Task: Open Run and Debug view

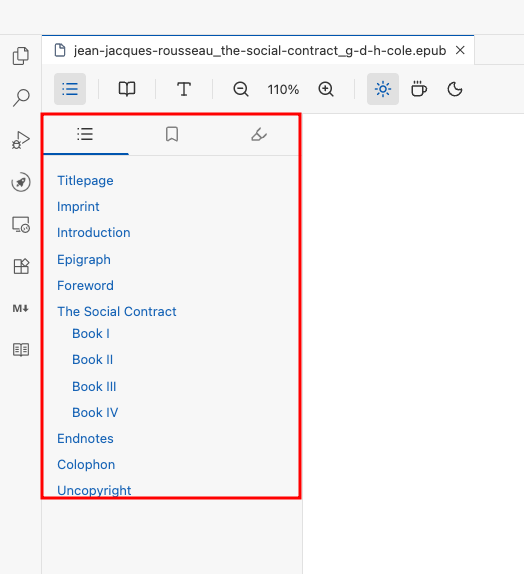Action: 21,140
